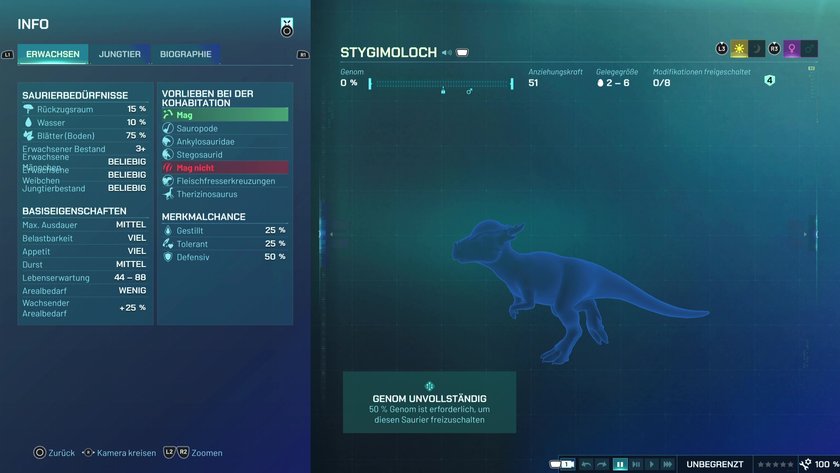The width and height of the screenshot is (840, 473).
Task: Click the undo arrow
Action: click(586, 464)
